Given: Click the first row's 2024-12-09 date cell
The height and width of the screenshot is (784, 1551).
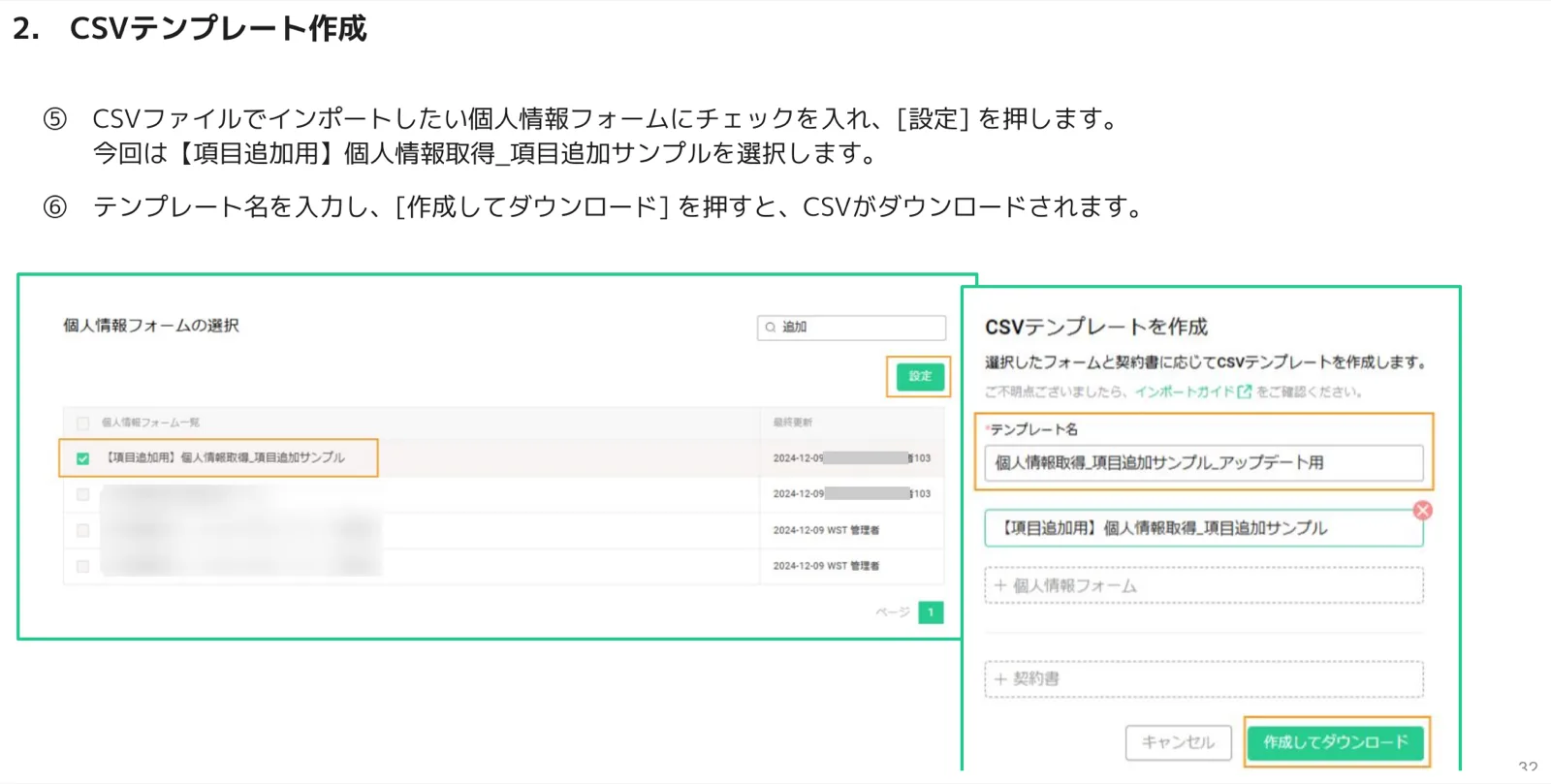Looking at the screenshot, I should coord(851,458).
